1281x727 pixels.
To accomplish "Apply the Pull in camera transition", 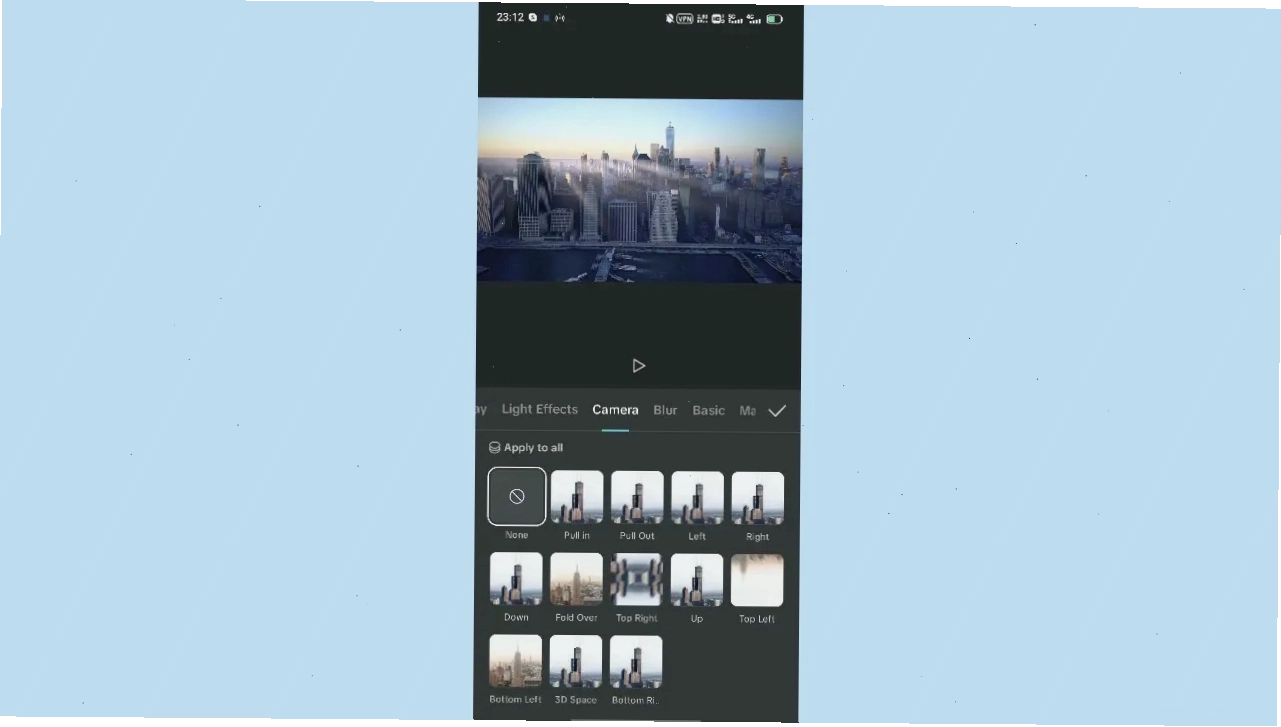I will (x=577, y=497).
